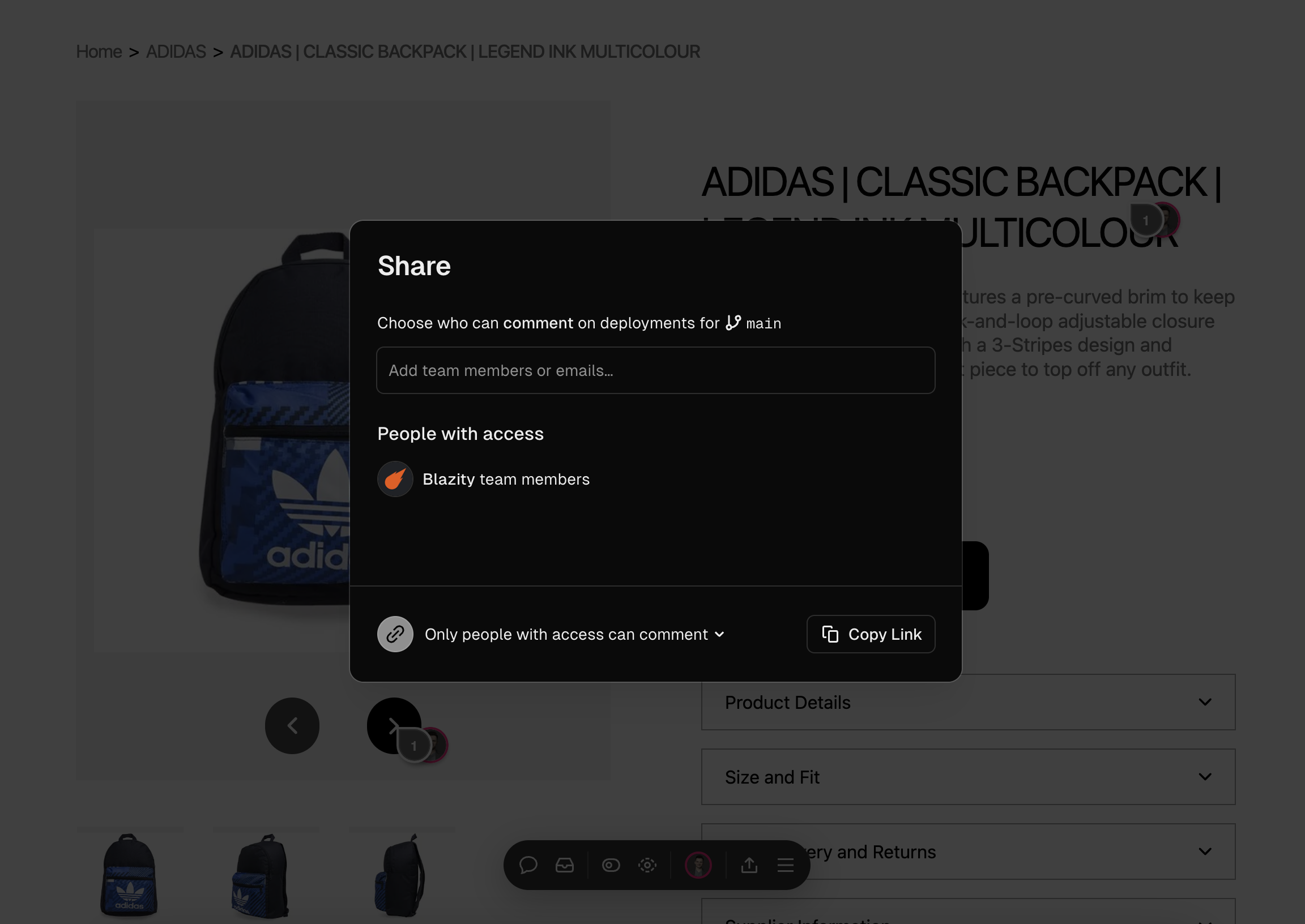
Task: Go to the previous product image
Action: pos(292,725)
